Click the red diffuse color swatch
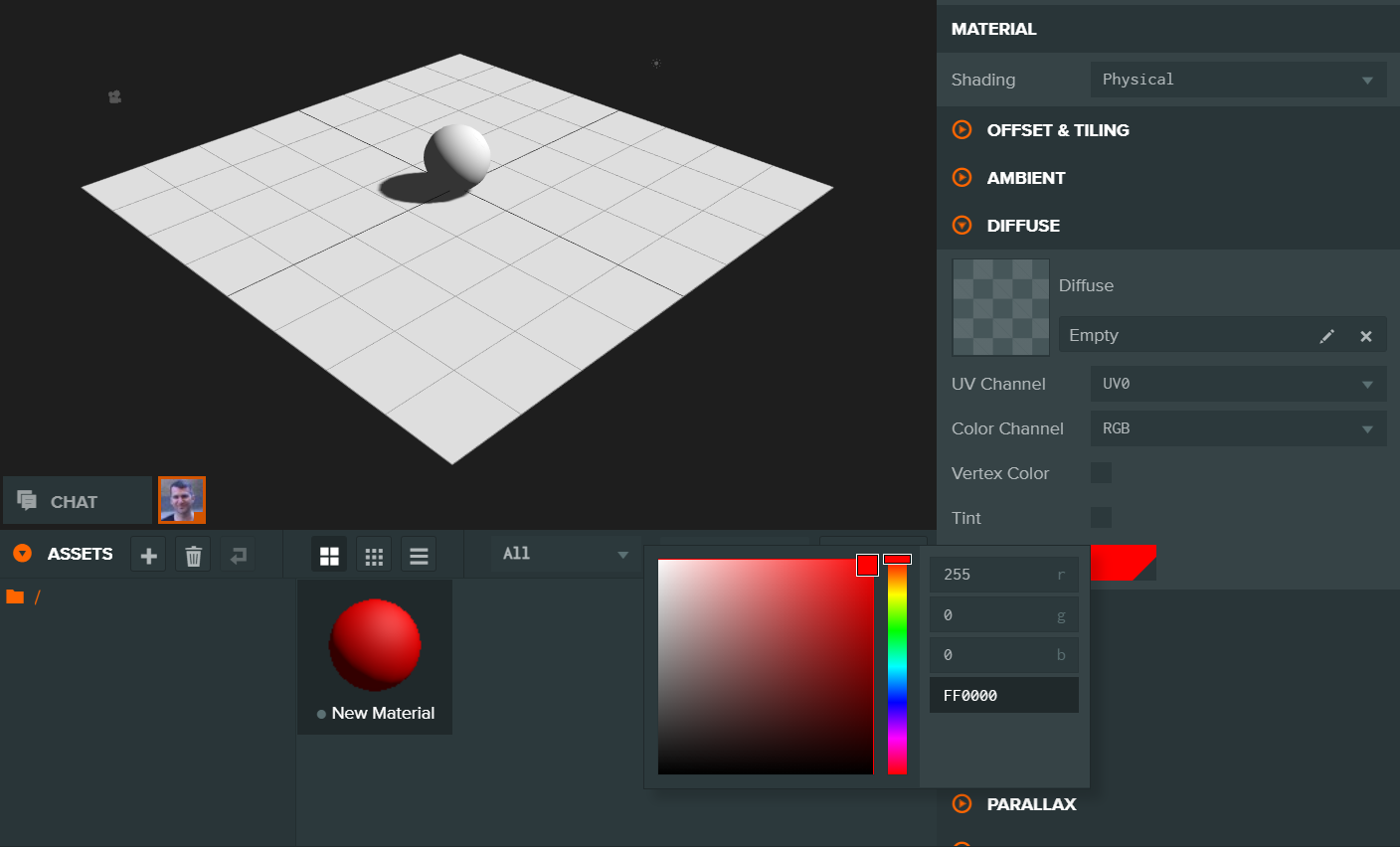1400x847 pixels. click(1124, 562)
